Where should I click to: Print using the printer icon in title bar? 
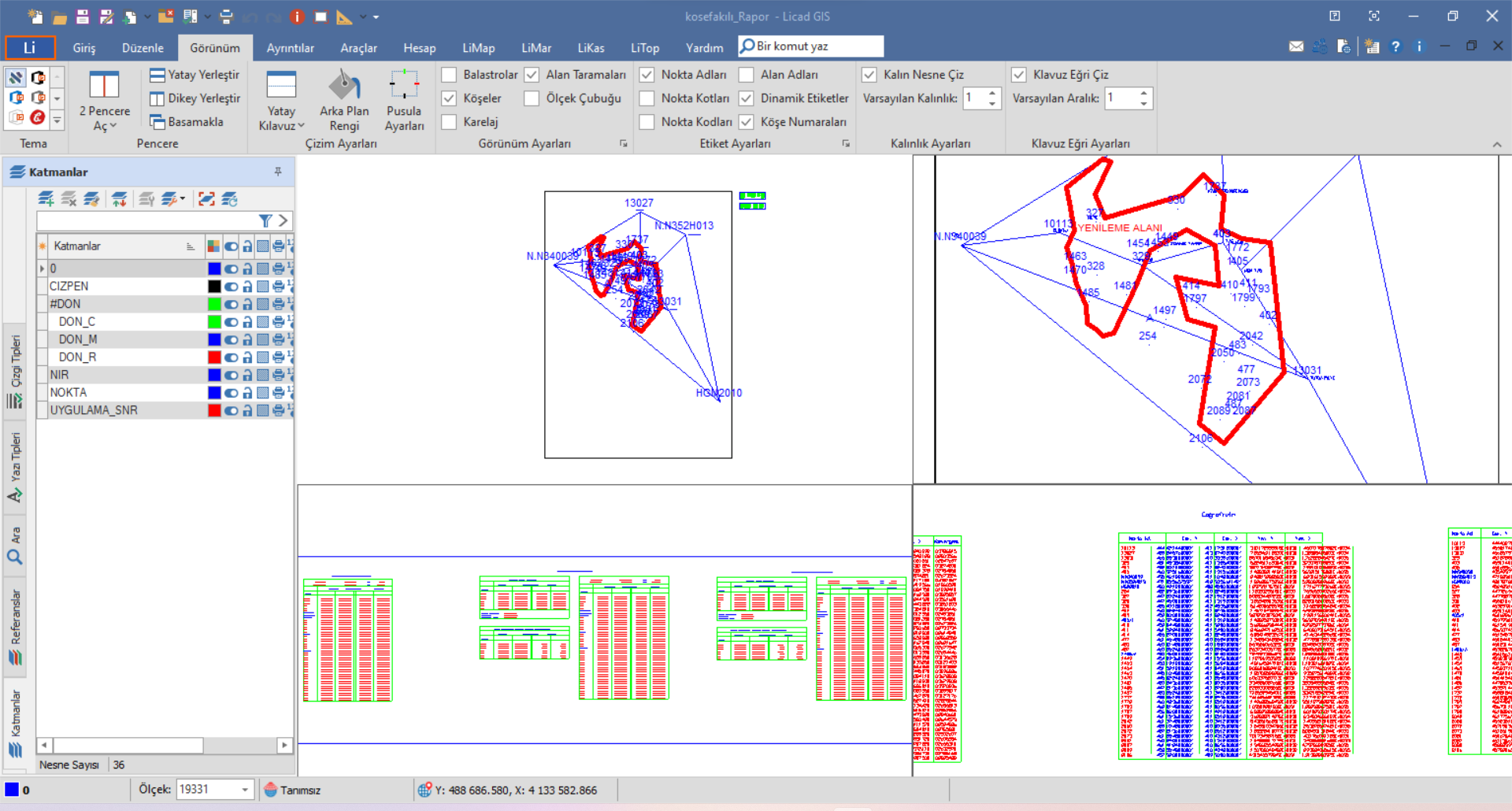226,17
